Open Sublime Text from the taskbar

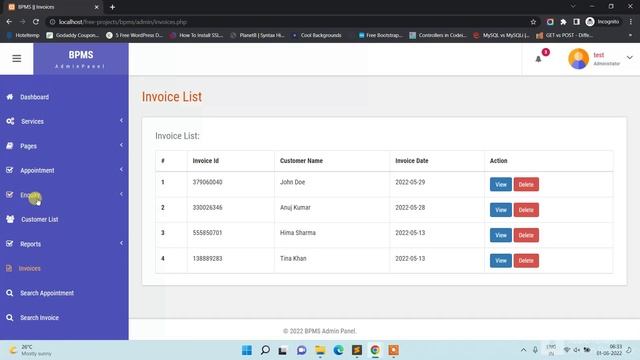(357, 350)
